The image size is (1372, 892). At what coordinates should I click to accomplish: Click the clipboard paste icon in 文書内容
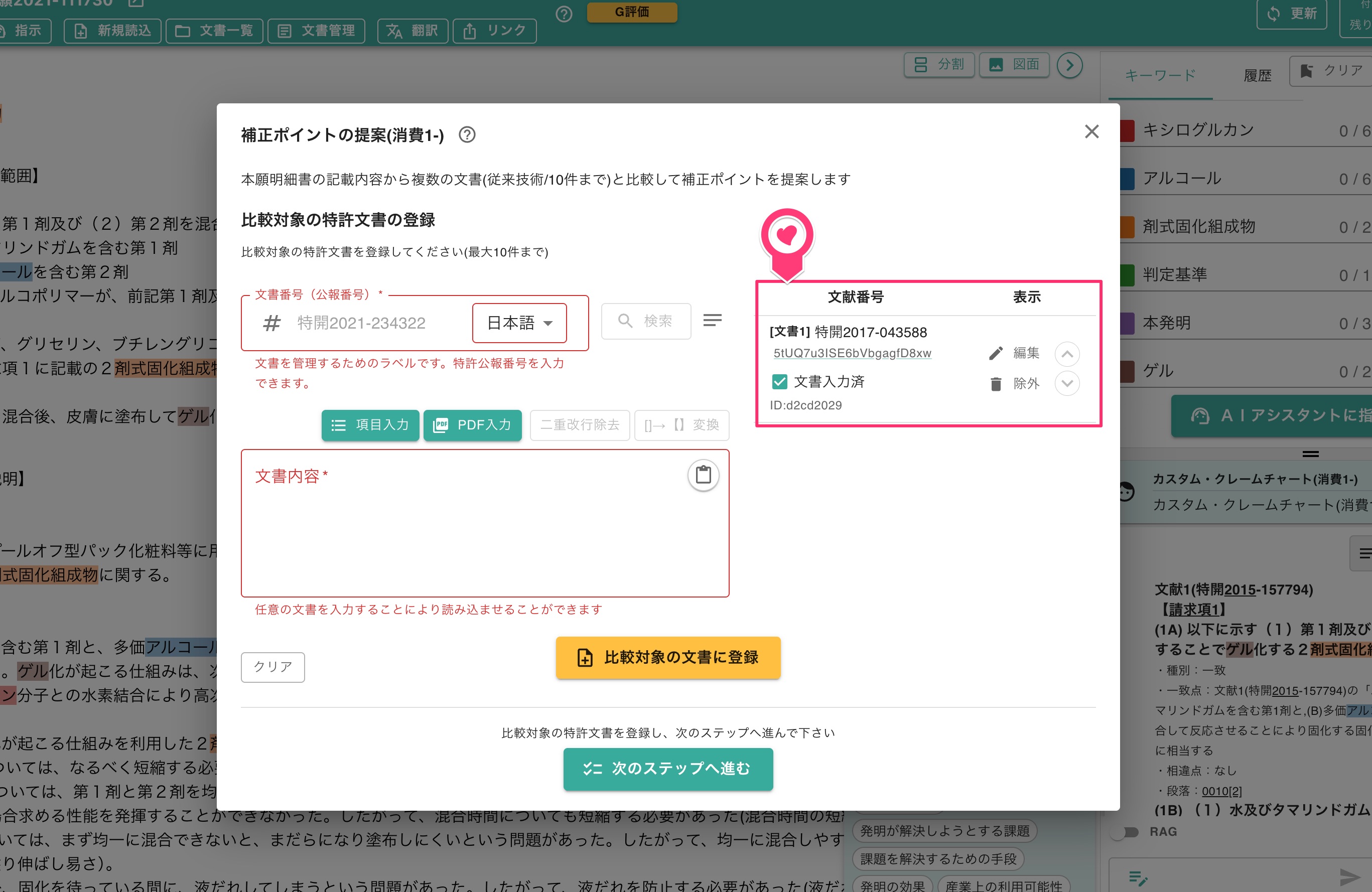703,475
